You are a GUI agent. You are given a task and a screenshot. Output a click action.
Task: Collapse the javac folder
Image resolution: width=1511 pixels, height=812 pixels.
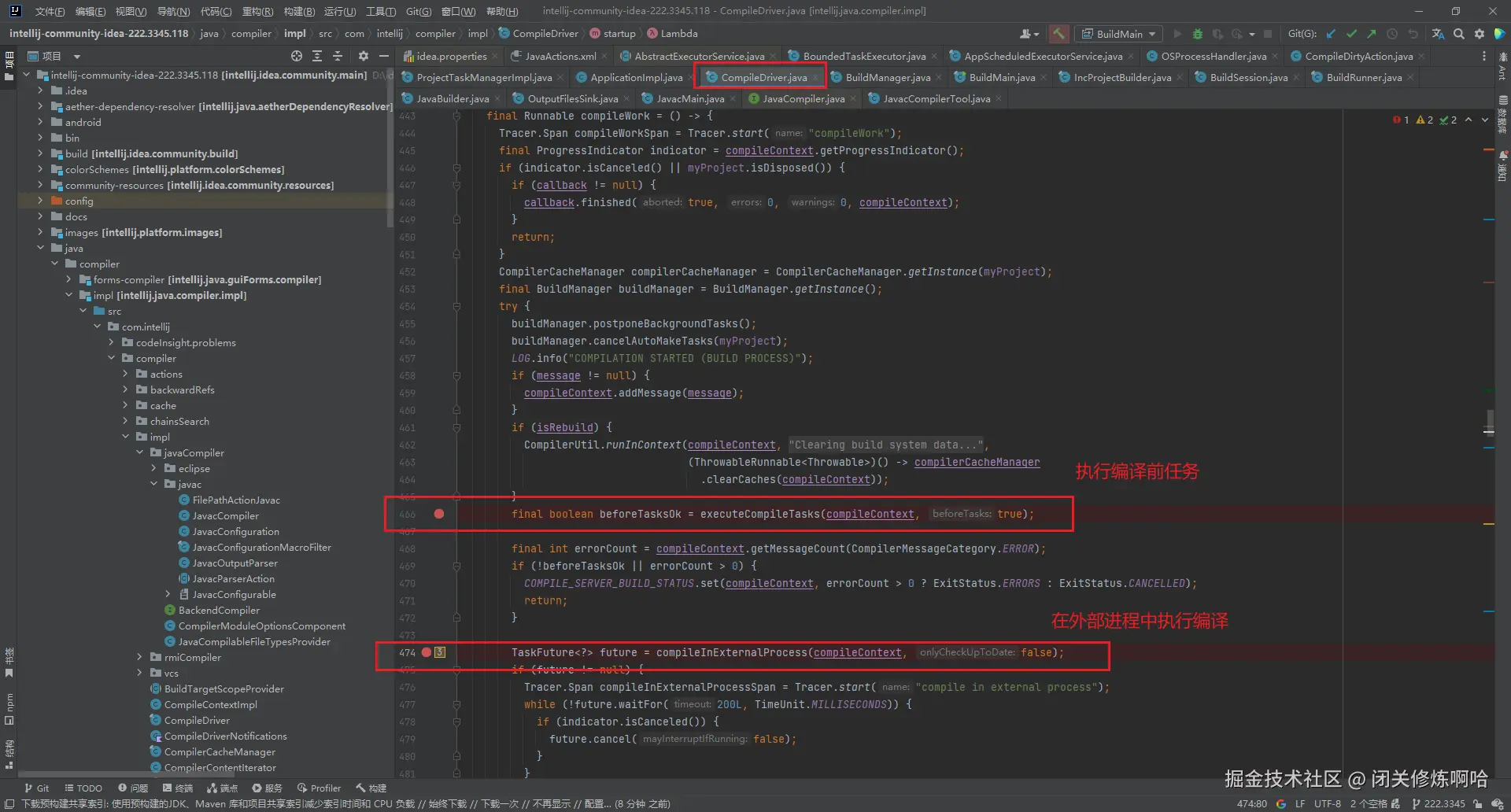(153, 484)
